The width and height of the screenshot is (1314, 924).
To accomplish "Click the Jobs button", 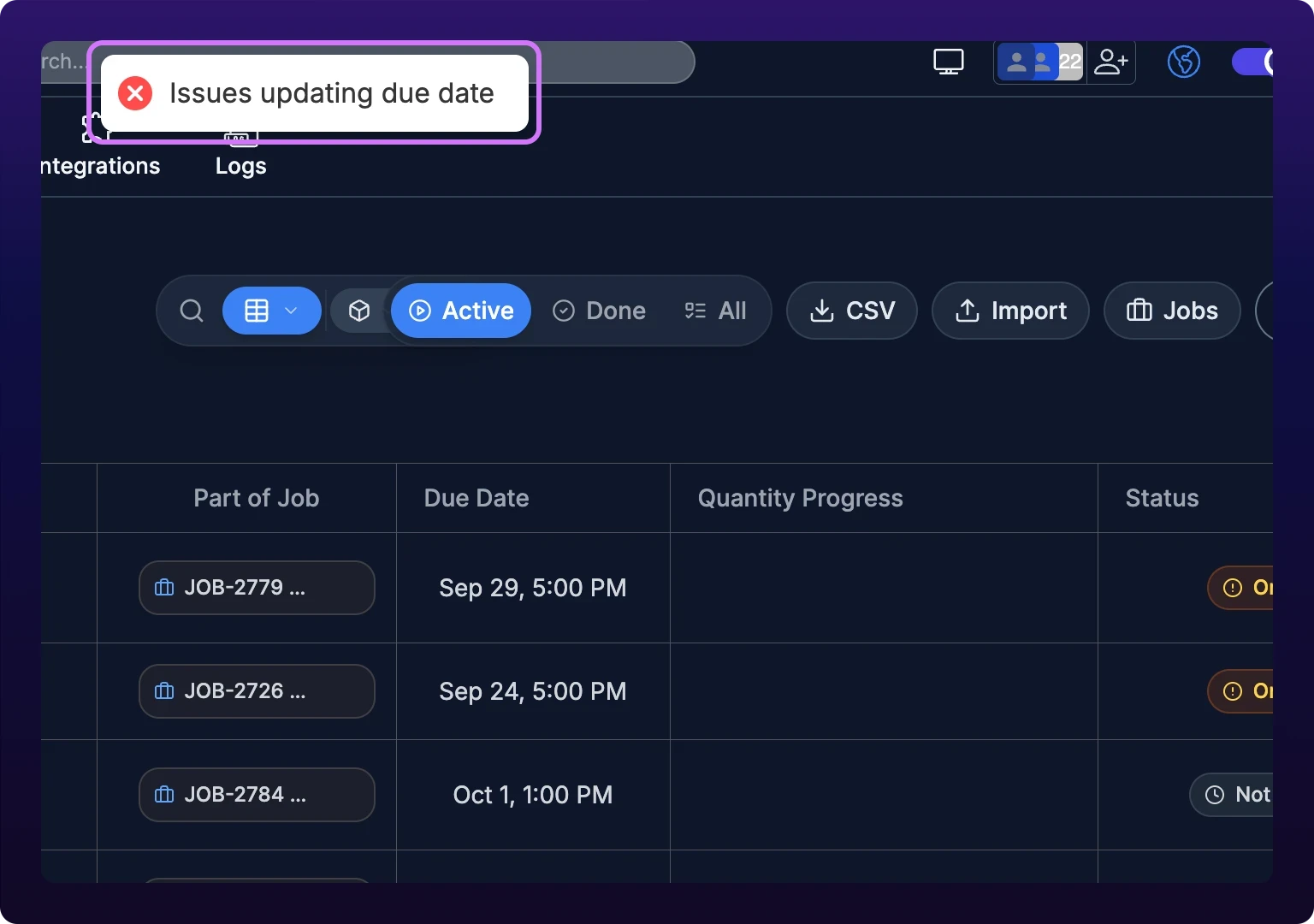I will tap(1172, 311).
